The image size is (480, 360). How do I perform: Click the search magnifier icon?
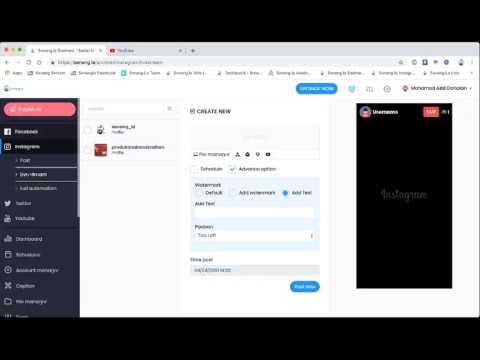[x=170, y=109]
